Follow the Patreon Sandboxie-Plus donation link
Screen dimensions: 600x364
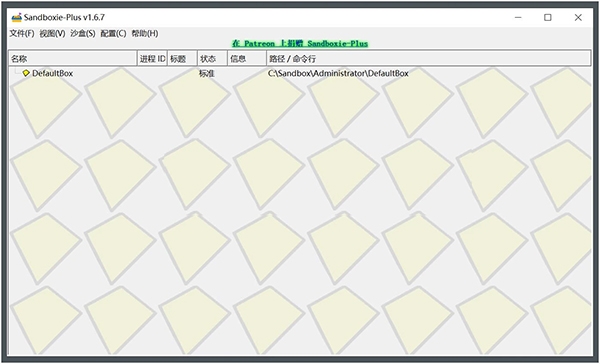[x=300, y=44]
